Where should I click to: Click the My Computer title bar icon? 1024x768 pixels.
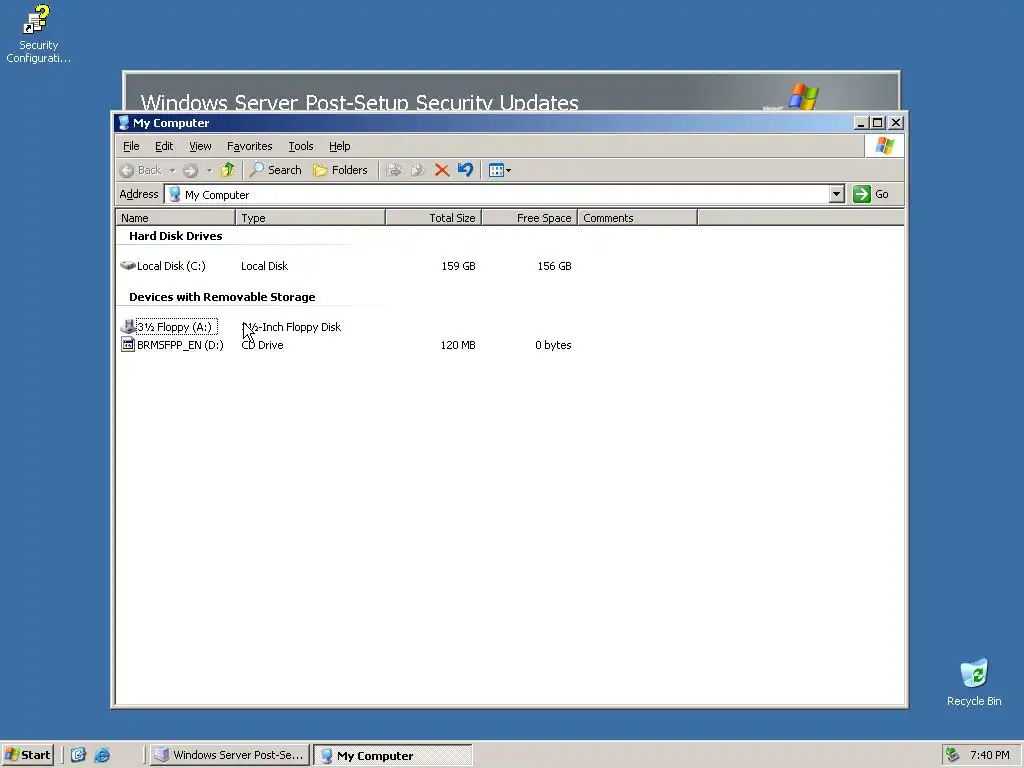coord(123,123)
